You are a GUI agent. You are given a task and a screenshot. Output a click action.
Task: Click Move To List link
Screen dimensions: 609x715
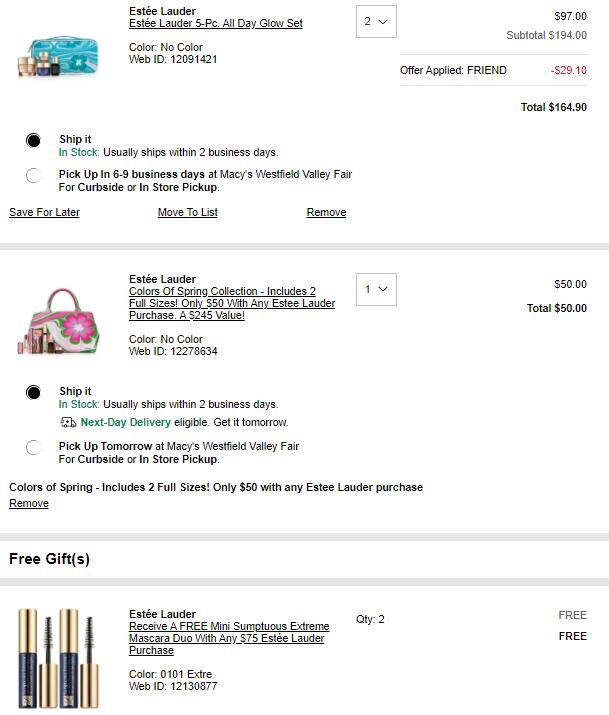(x=187, y=212)
